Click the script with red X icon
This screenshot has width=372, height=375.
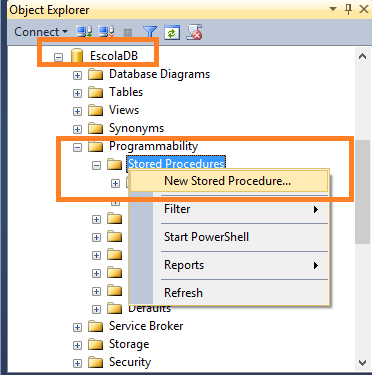[x=194, y=32]
